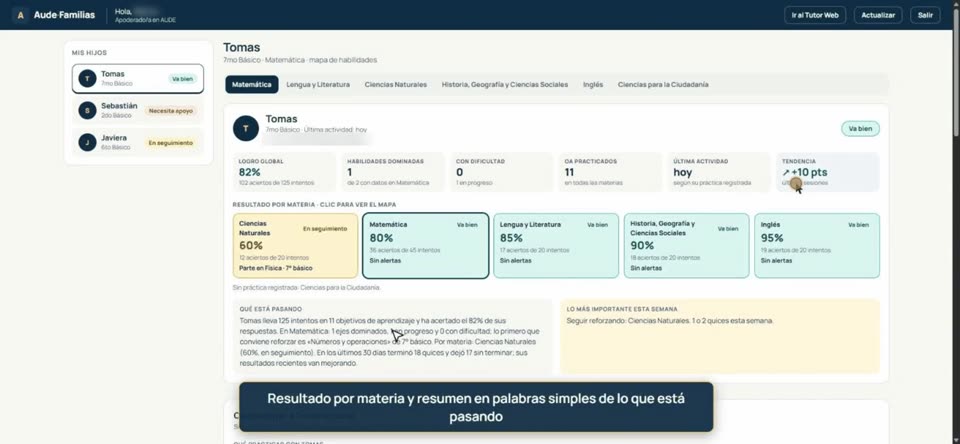Select Tomas in Mis Hijos list

point(138,78)
